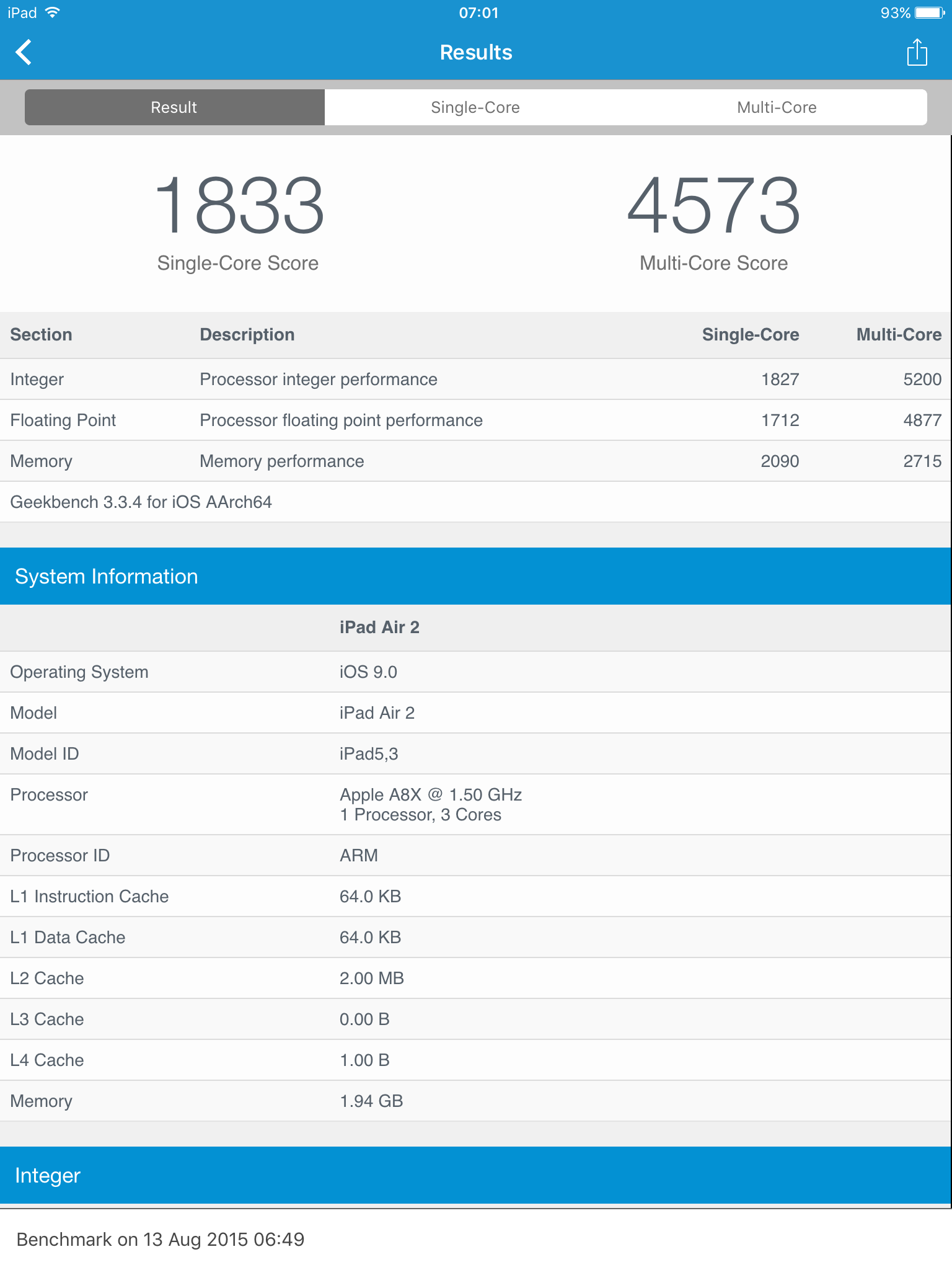Tap the L4 Cache label

point(47,1060)
